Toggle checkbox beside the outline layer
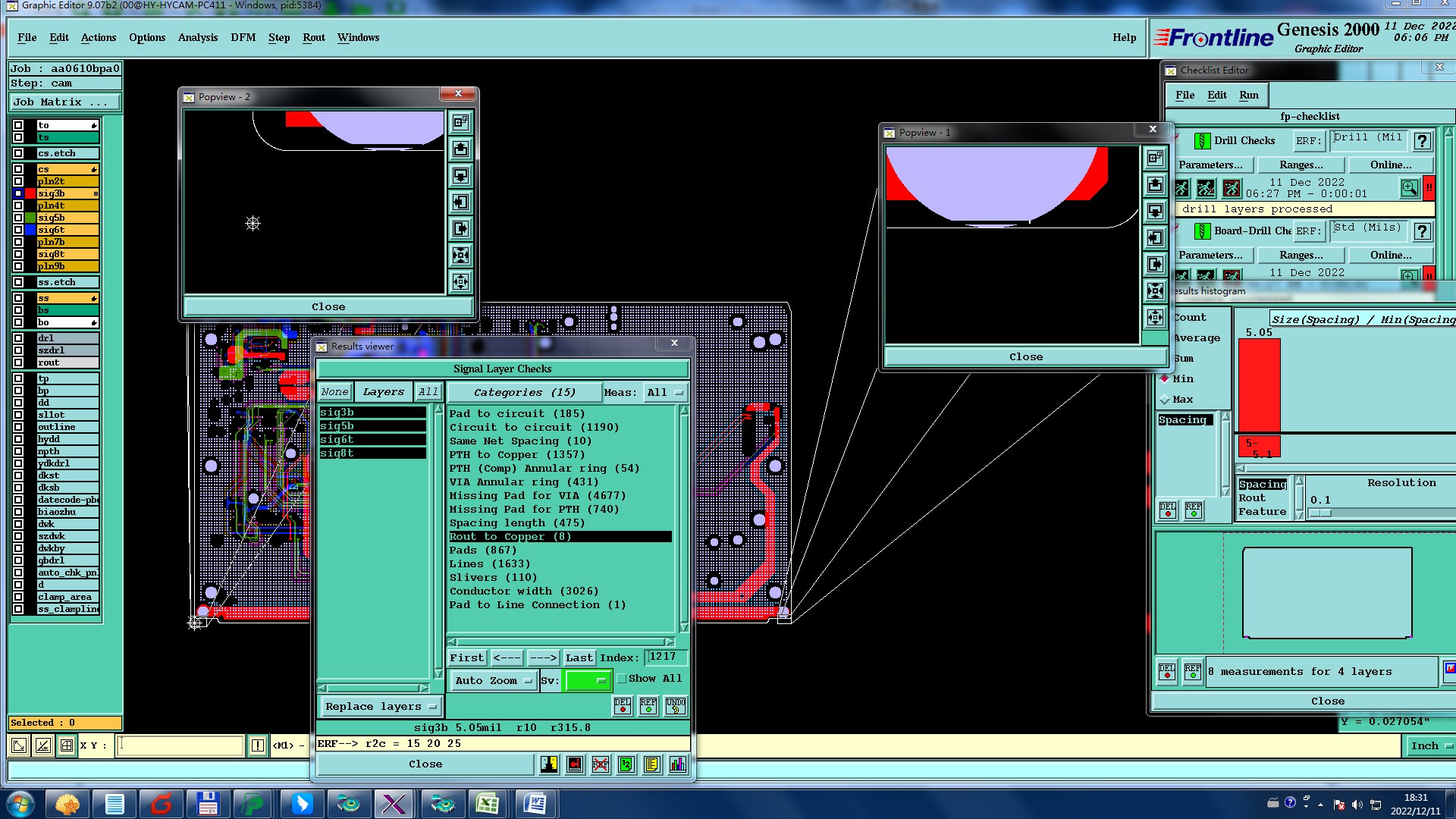1456x819 pixels. [x=18, y=427]
